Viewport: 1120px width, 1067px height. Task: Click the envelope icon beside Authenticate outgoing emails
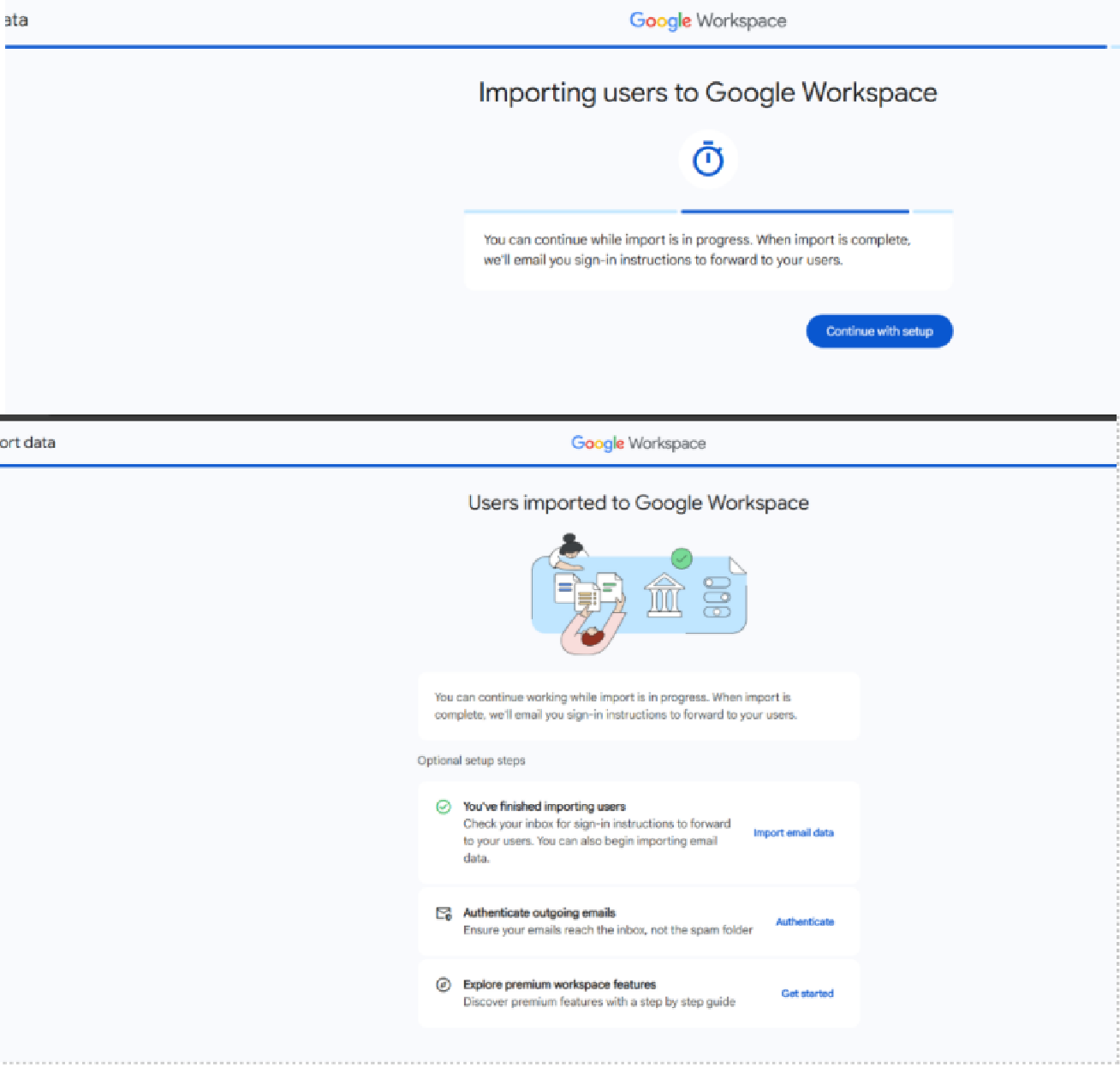pos(444,913)
